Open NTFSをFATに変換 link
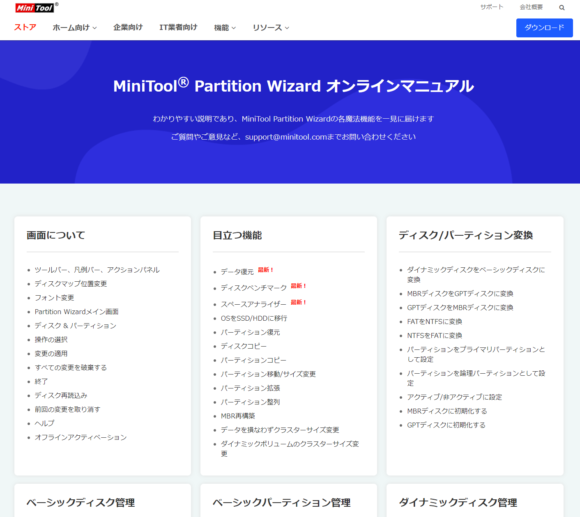 435,335
